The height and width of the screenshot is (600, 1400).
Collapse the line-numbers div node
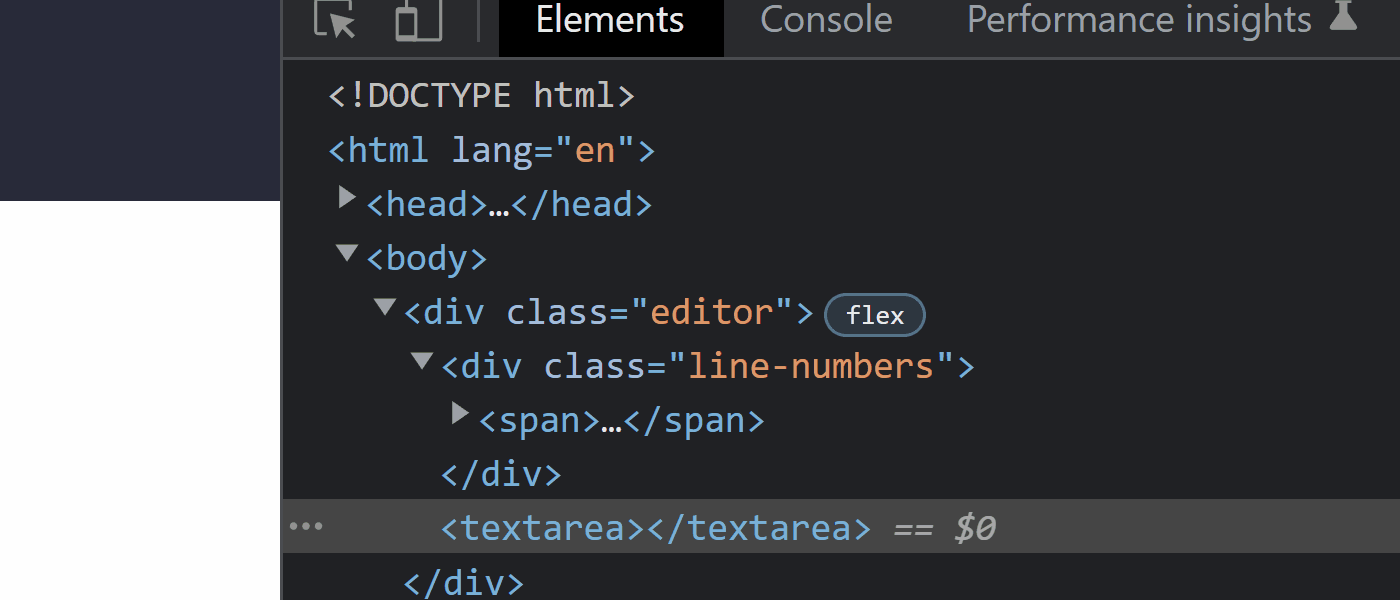[x=421, y=360]
